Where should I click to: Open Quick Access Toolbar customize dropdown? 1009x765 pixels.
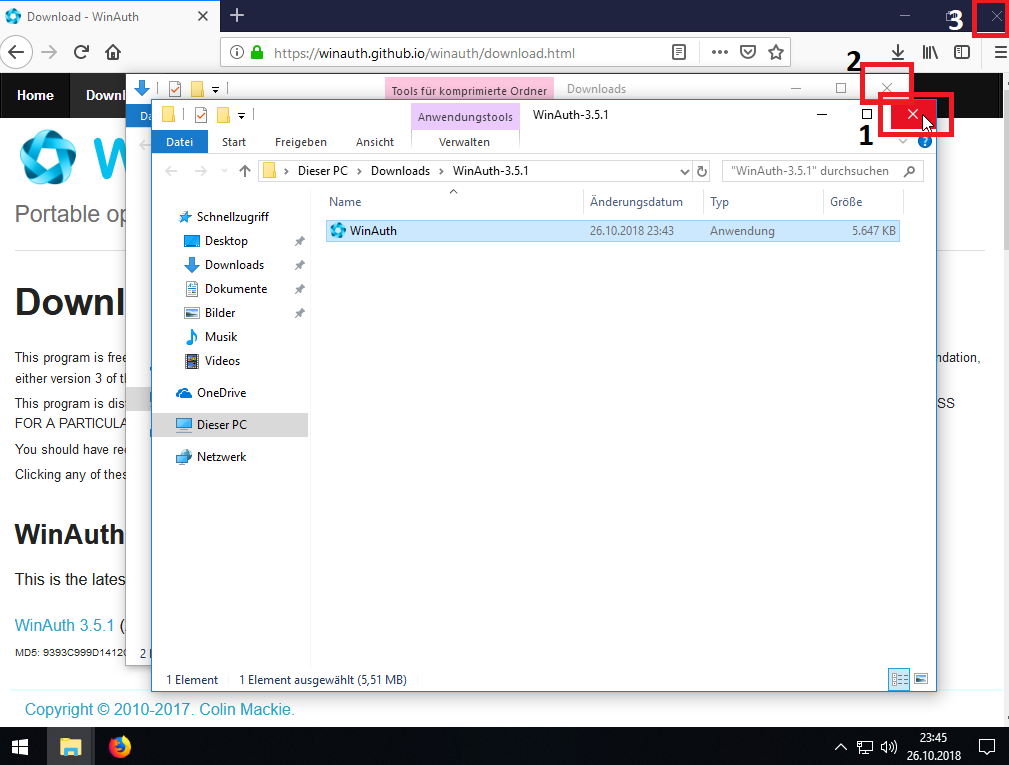pyautogui.click(x=241, y=116)
